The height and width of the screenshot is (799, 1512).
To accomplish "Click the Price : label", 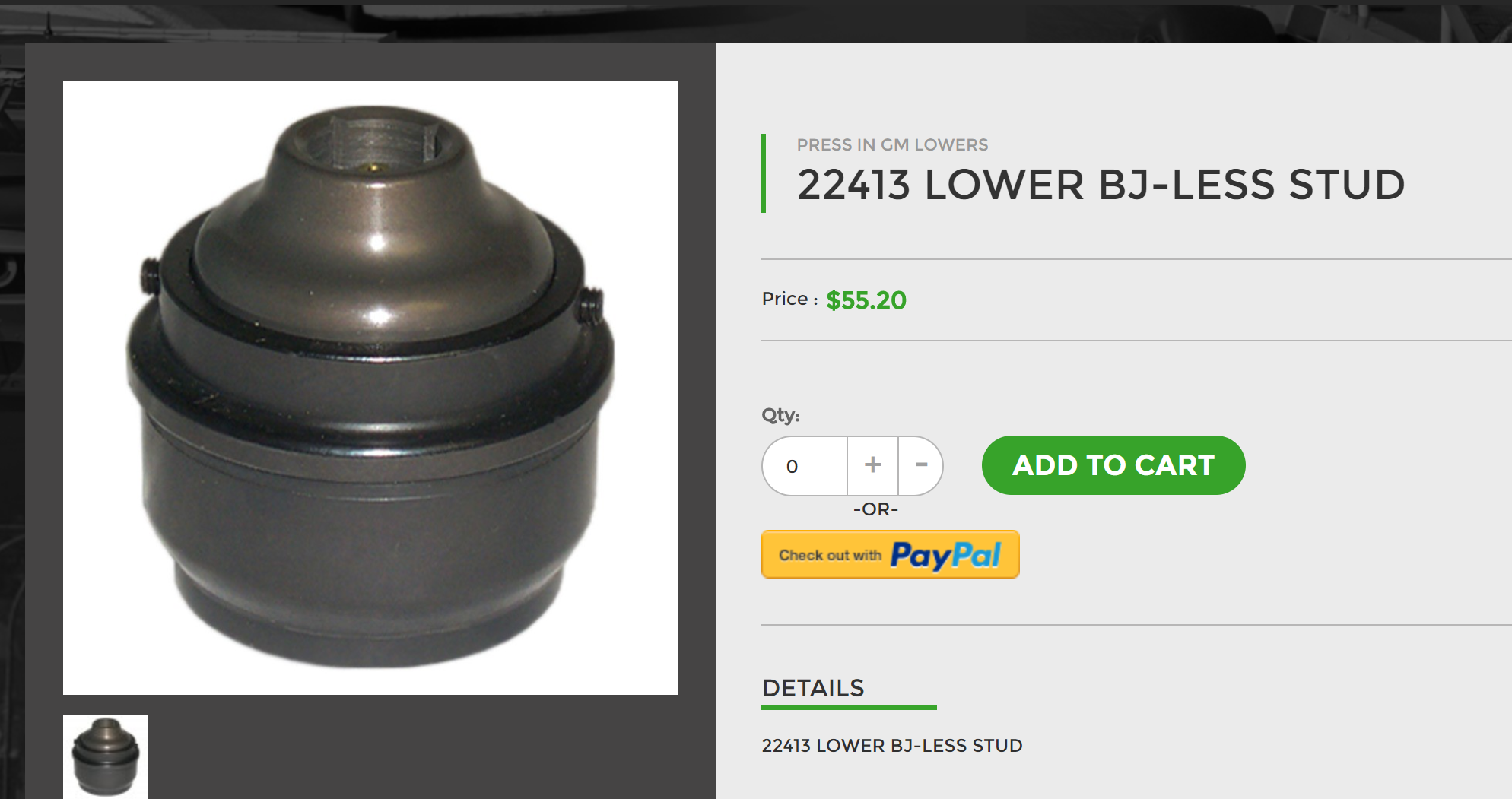I will pos(790,299).
